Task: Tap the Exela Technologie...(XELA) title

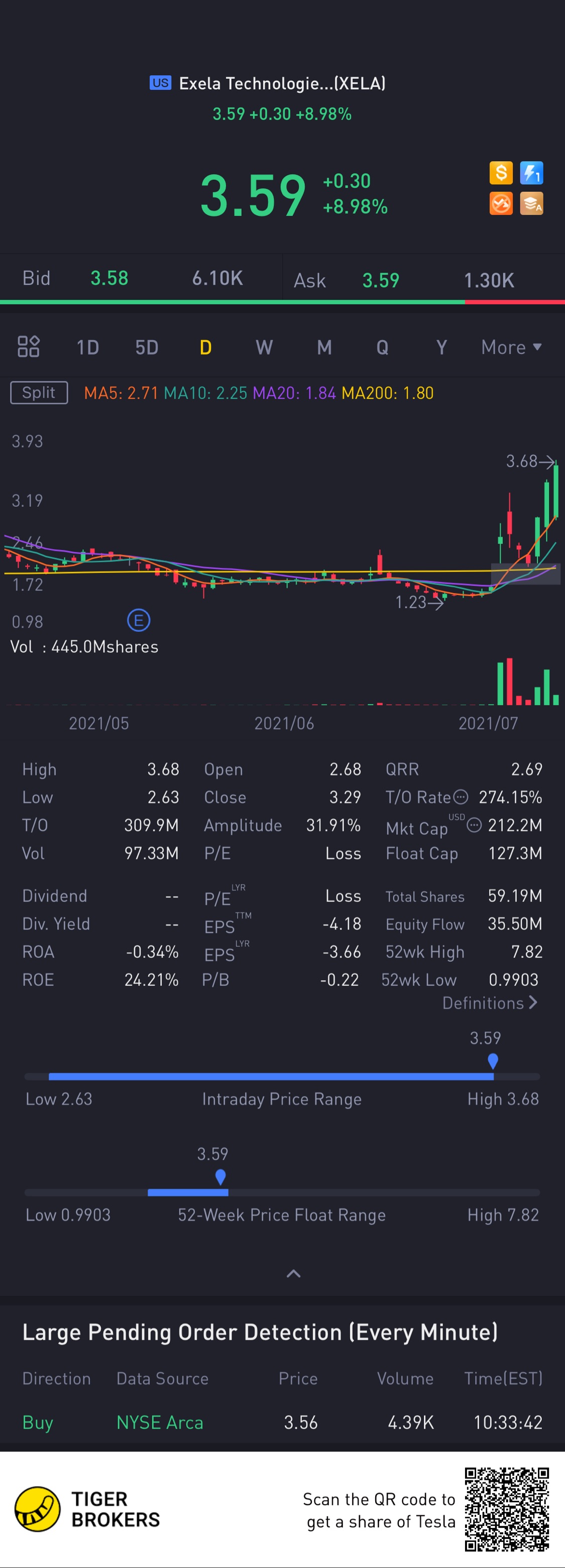Action: coord(282,83)
